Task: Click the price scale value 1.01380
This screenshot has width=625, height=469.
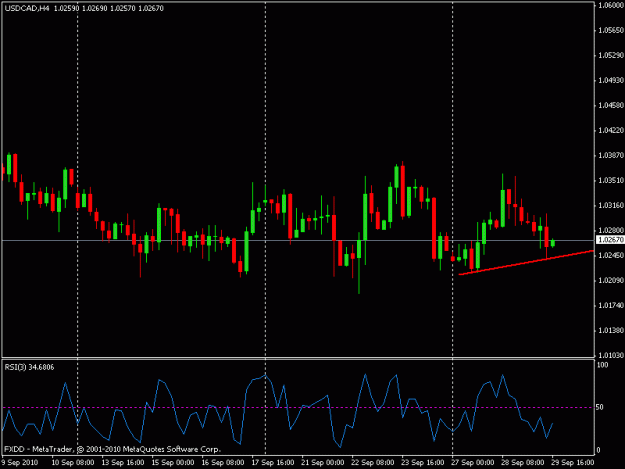Action: click(611, 330)
